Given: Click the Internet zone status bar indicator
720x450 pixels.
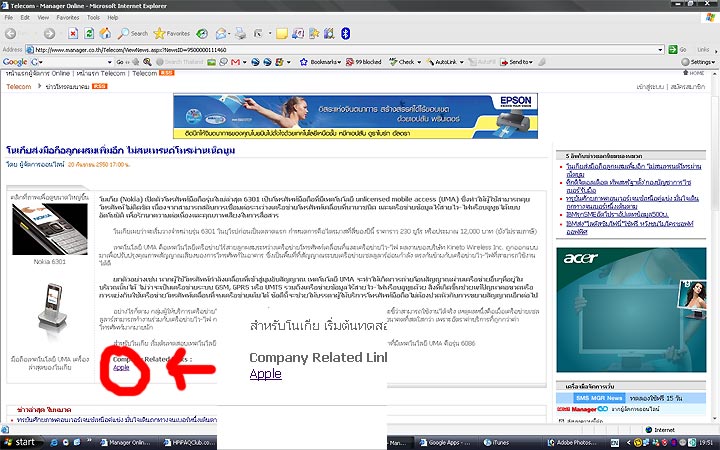Looking at the screenshot, I should (660, 430).
